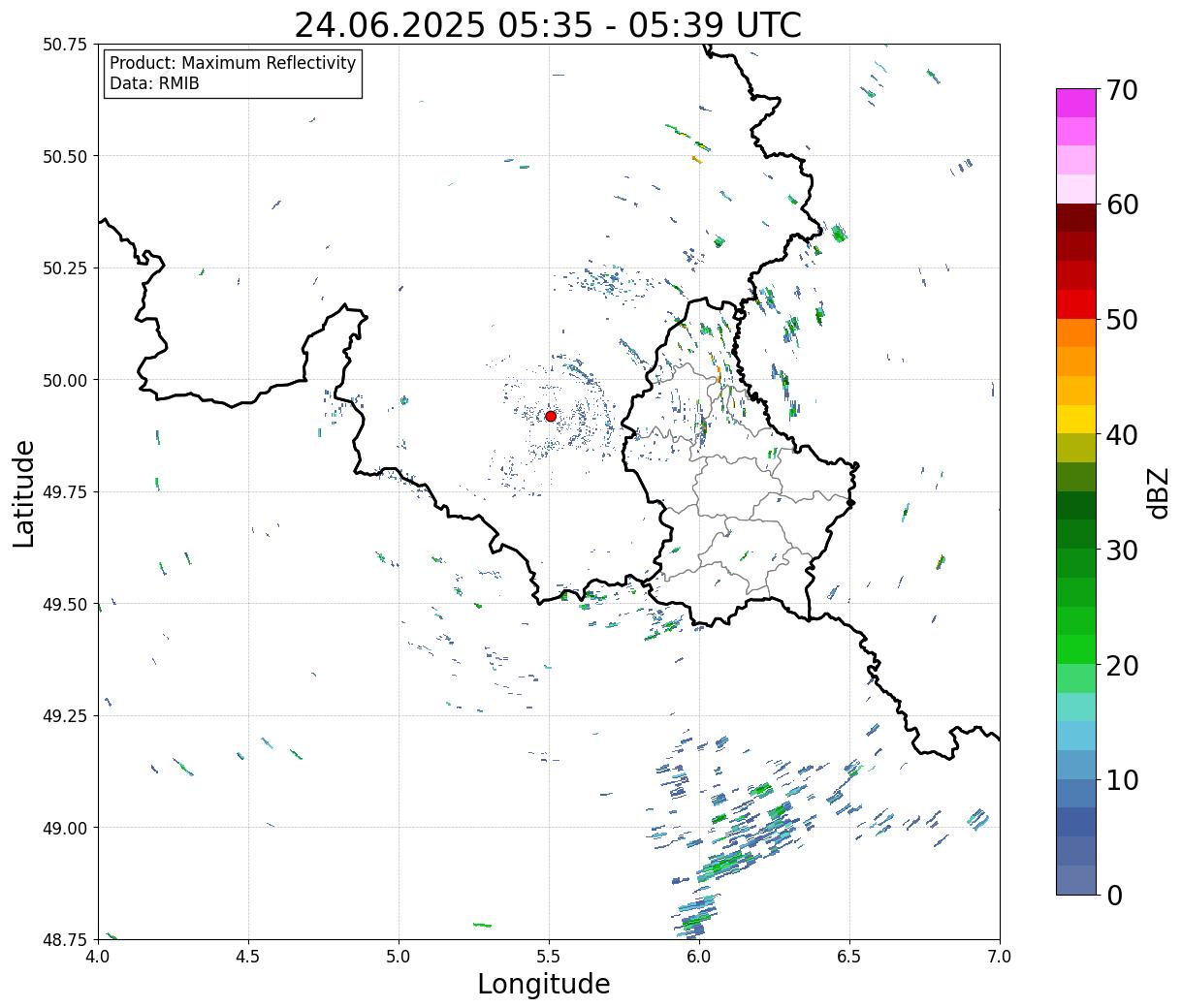1182x1008 pixels.
Task: Click the x-axis tick label 4.5
Action: click(x=248, y=956)
